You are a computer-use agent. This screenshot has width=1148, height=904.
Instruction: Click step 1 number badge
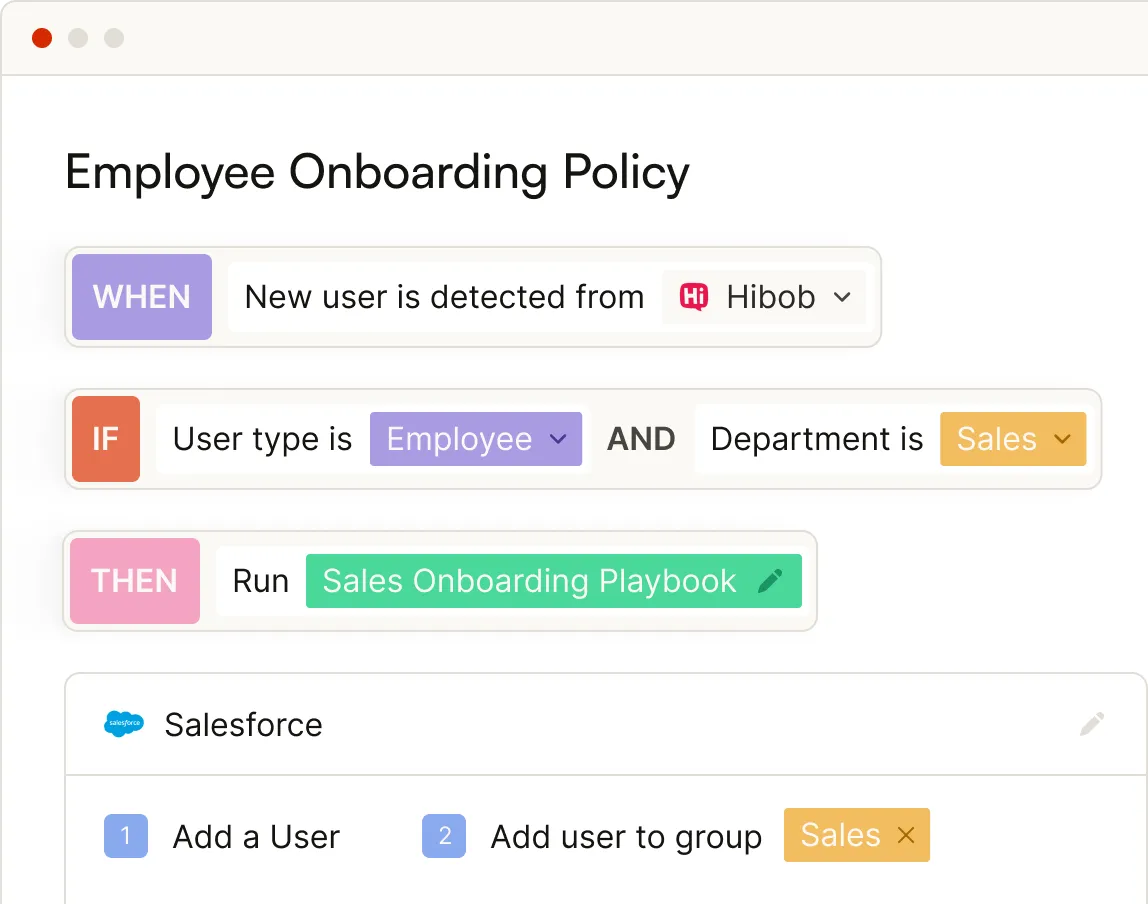point(126,836)
